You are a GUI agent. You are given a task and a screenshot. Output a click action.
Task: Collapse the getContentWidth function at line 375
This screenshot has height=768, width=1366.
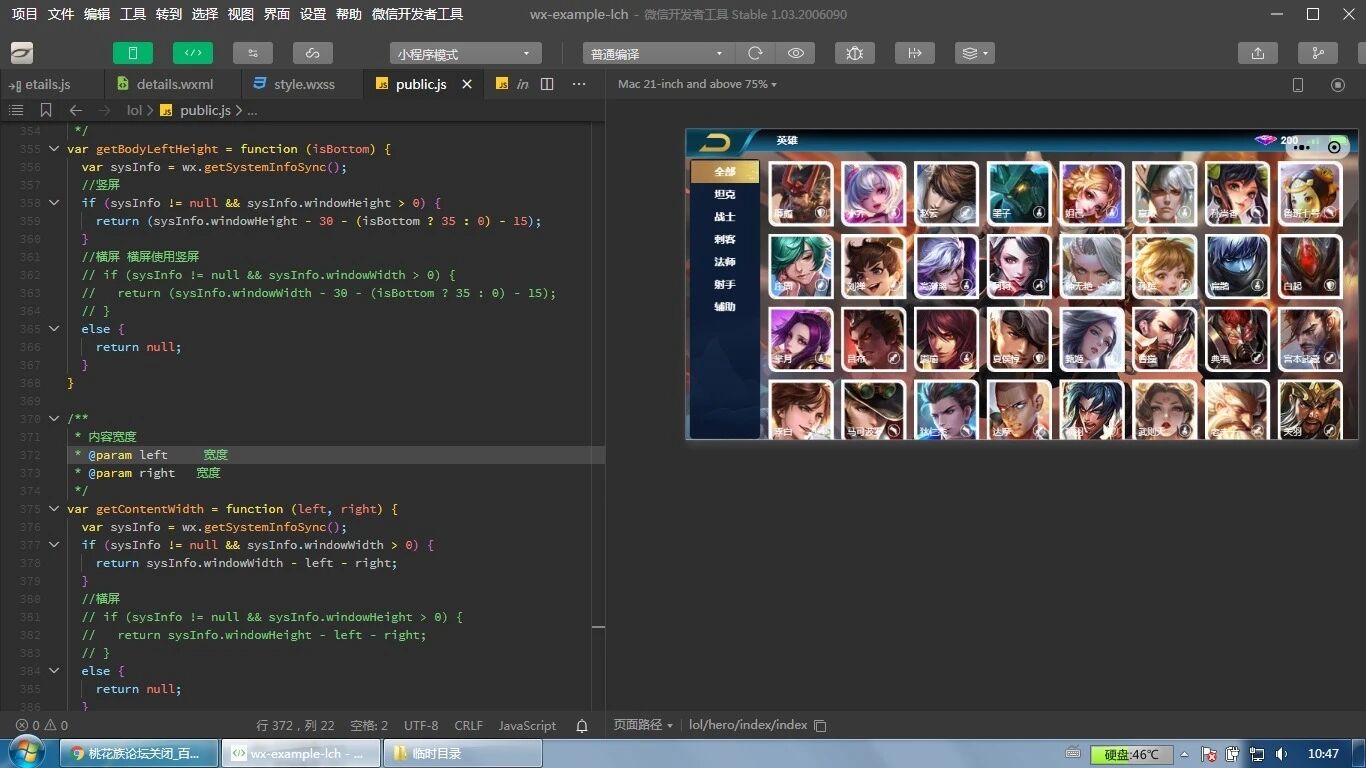tap(54, 509)
